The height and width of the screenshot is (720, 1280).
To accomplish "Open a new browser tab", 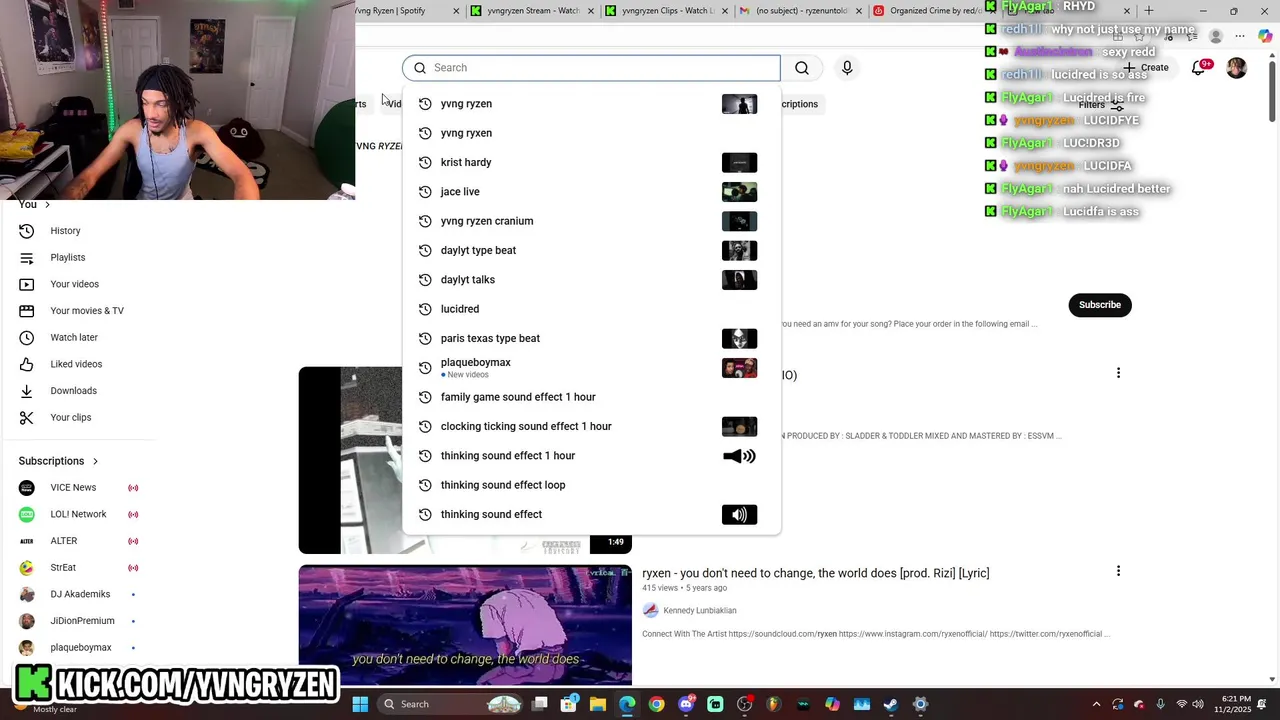I will (1148, 11).
